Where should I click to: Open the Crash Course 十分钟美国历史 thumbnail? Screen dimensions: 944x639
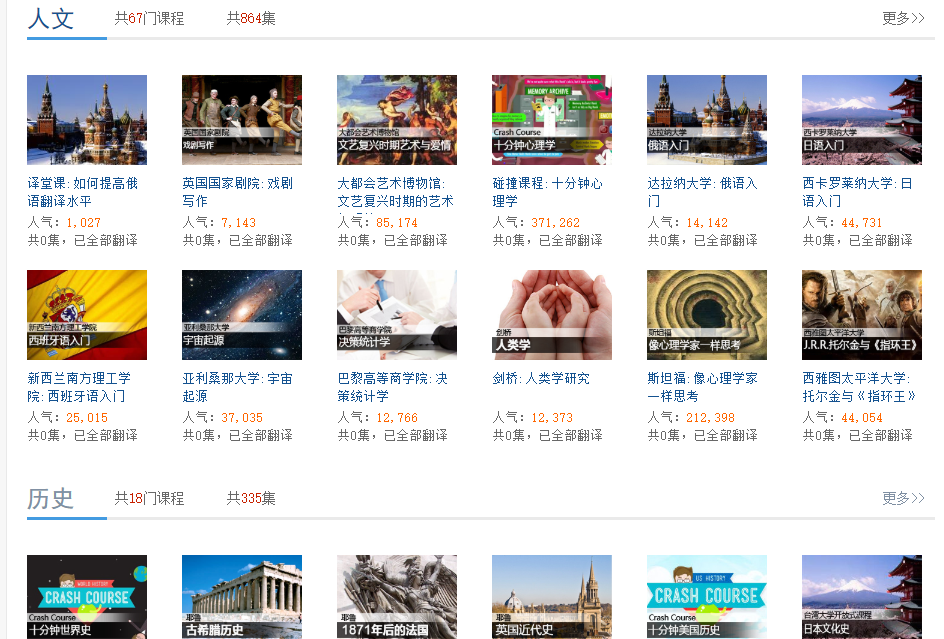tap(707, 597)
